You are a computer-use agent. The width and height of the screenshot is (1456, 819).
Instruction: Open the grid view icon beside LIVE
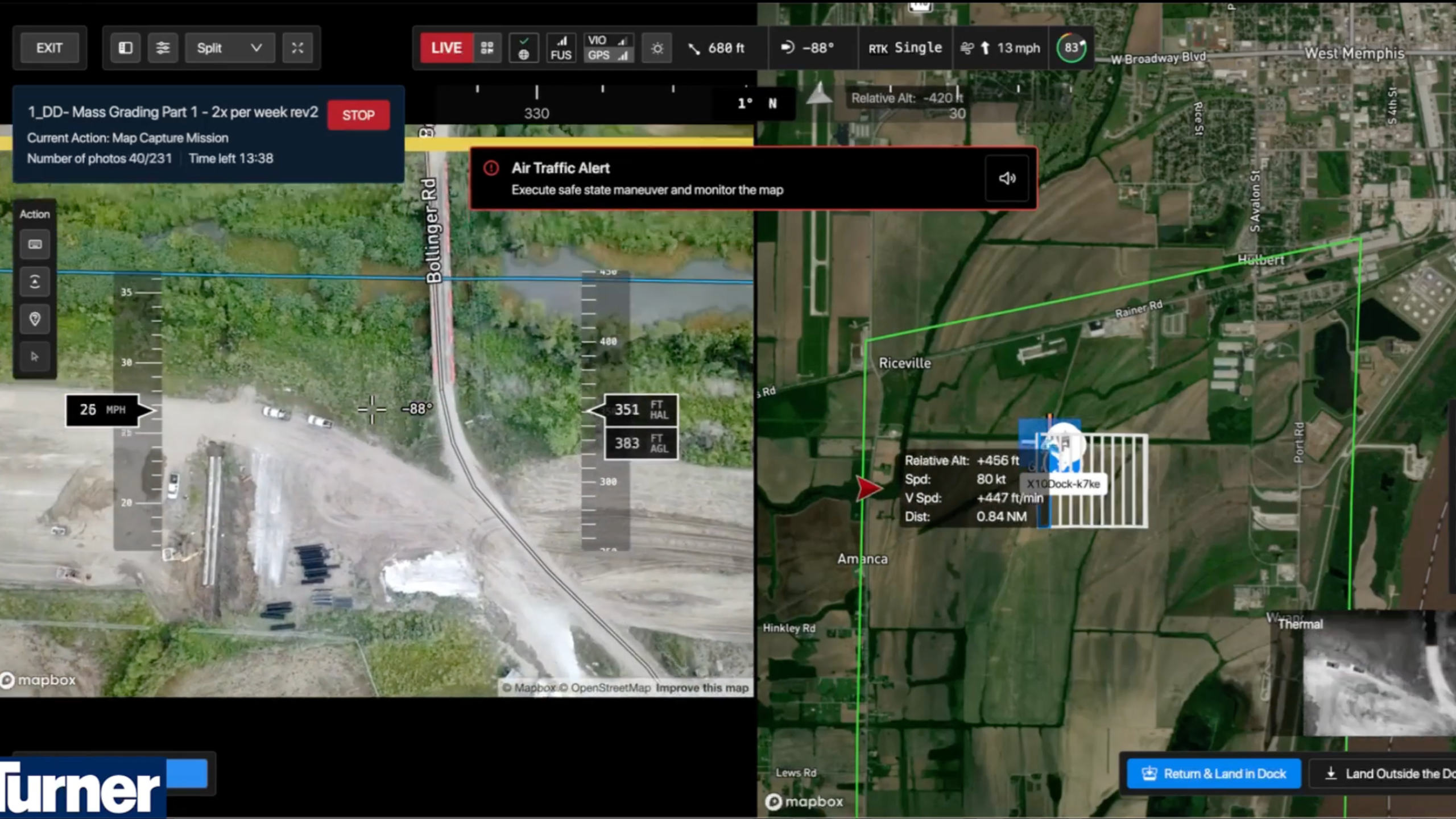click(x=487, y=48)
